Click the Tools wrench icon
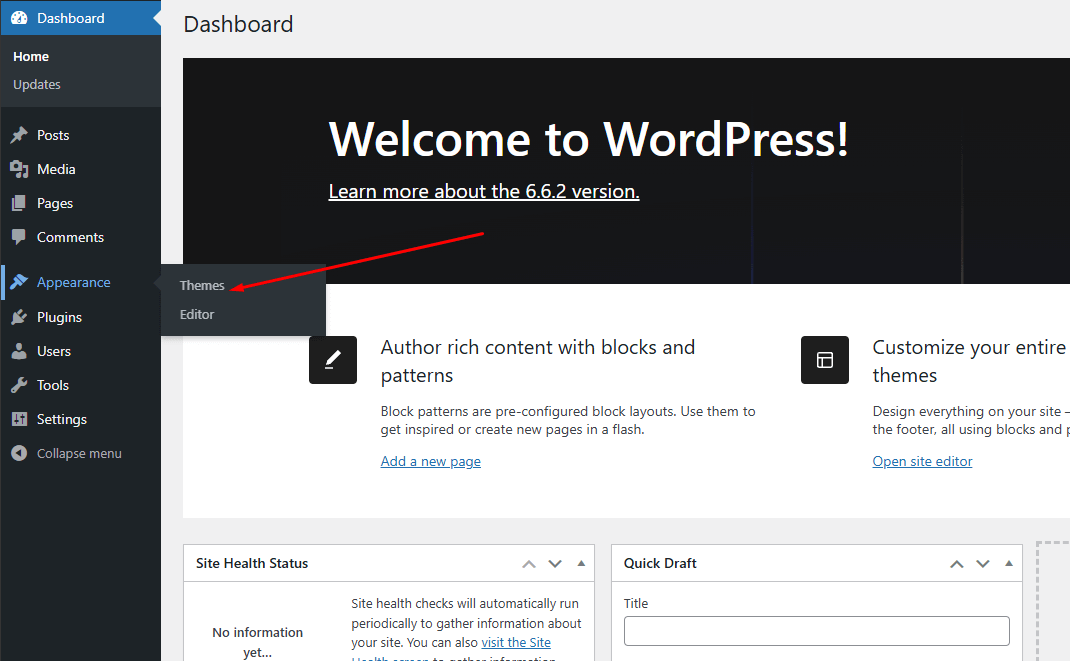Image resolution: width=1070 pixels, height=661 pixels. [19, 385]
